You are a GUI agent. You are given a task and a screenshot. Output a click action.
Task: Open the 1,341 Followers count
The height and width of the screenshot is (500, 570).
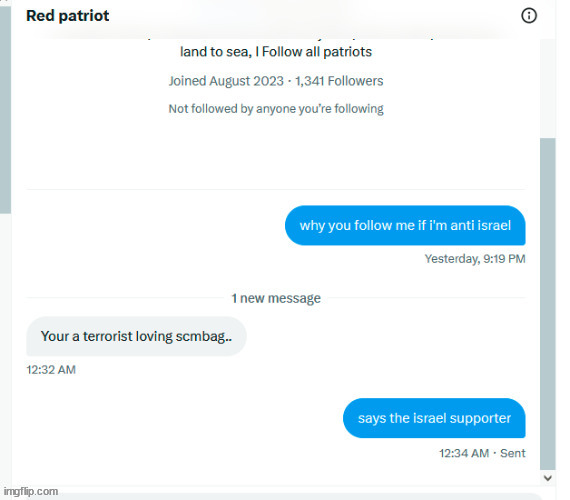point(339,81)
